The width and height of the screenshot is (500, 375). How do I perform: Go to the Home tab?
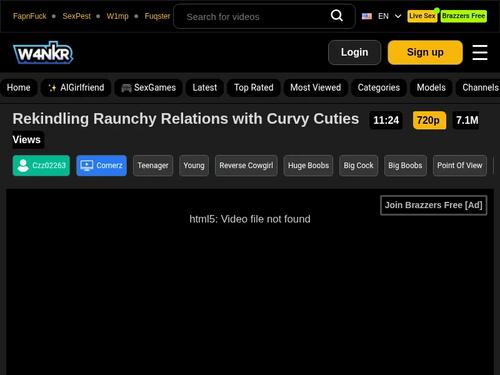19,88
